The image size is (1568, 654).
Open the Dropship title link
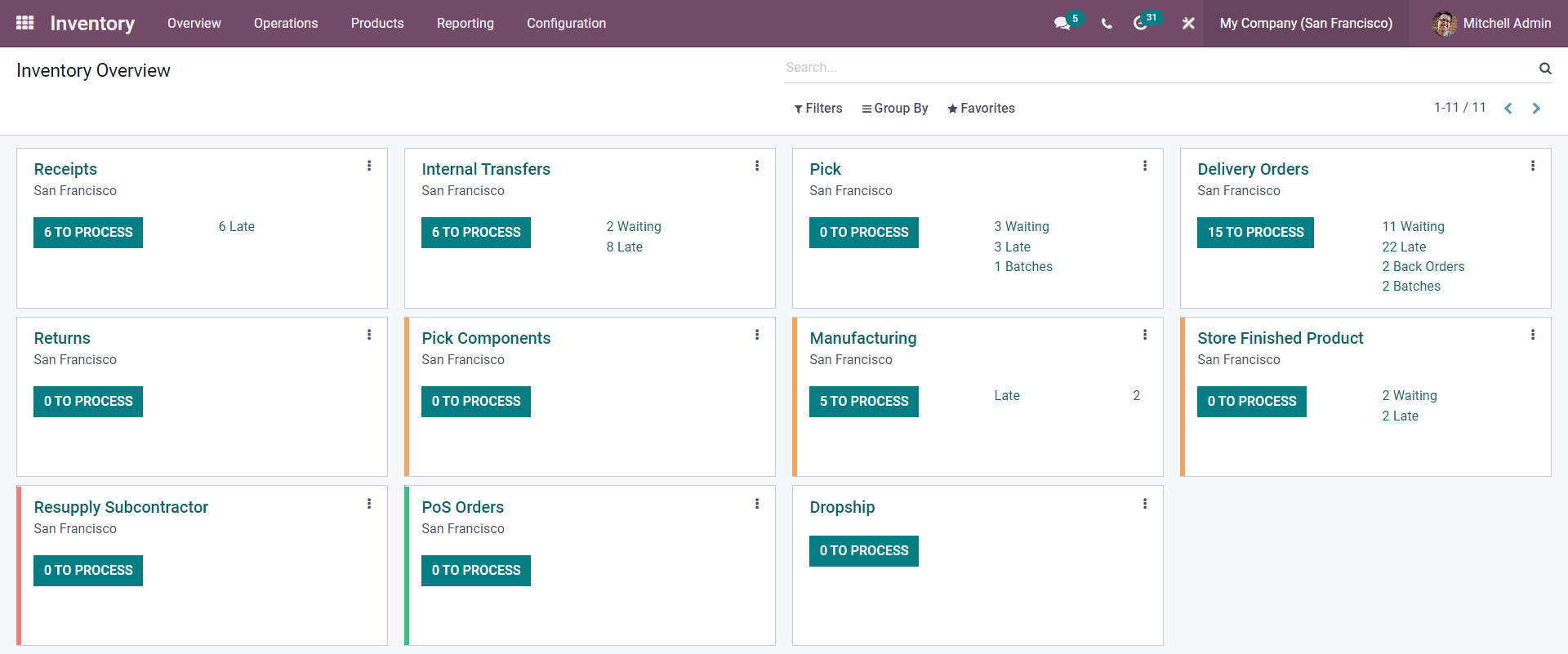(842, 507)
